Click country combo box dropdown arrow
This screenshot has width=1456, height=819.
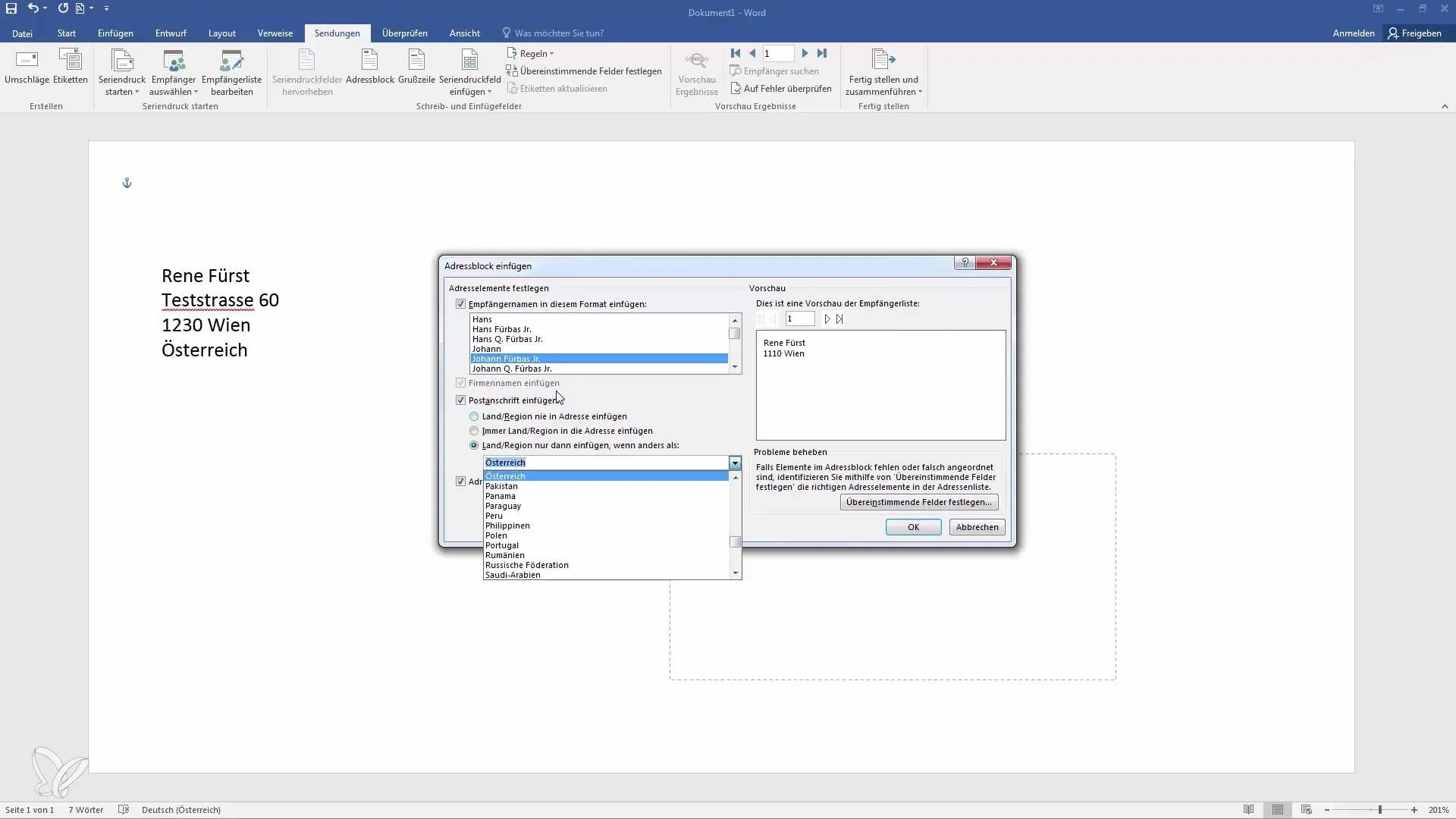[735, 463]
